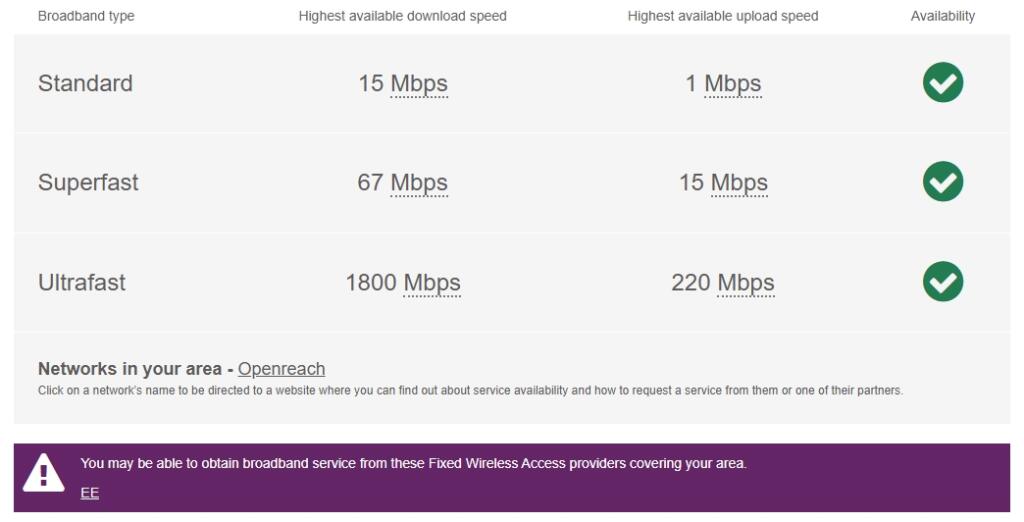Click the Availability column header
Screen dimensions: 1024x522
(x=942, y=16)
